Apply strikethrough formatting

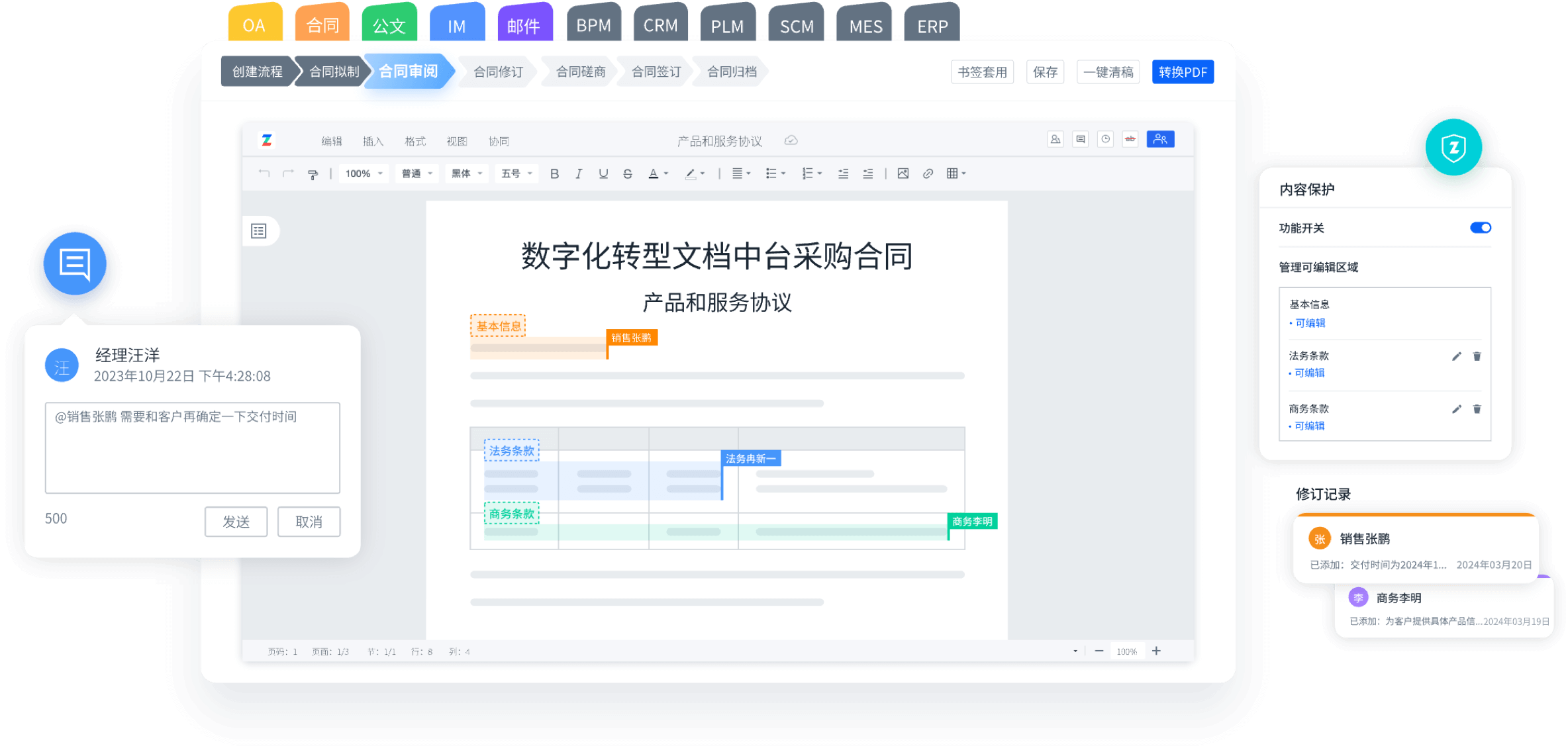pyautogui.click(x=627, y=174)
